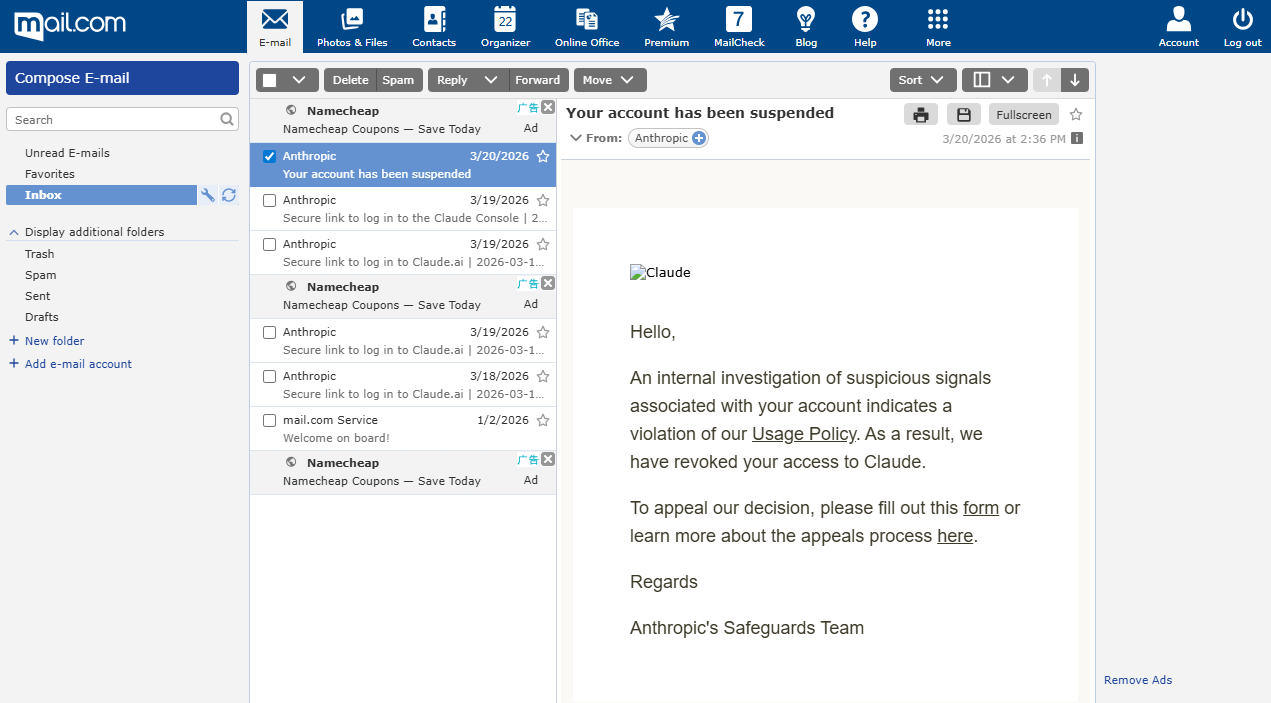Click the search magnifier icon
This screenshot has height=703, width=1271.
(228, 119)
